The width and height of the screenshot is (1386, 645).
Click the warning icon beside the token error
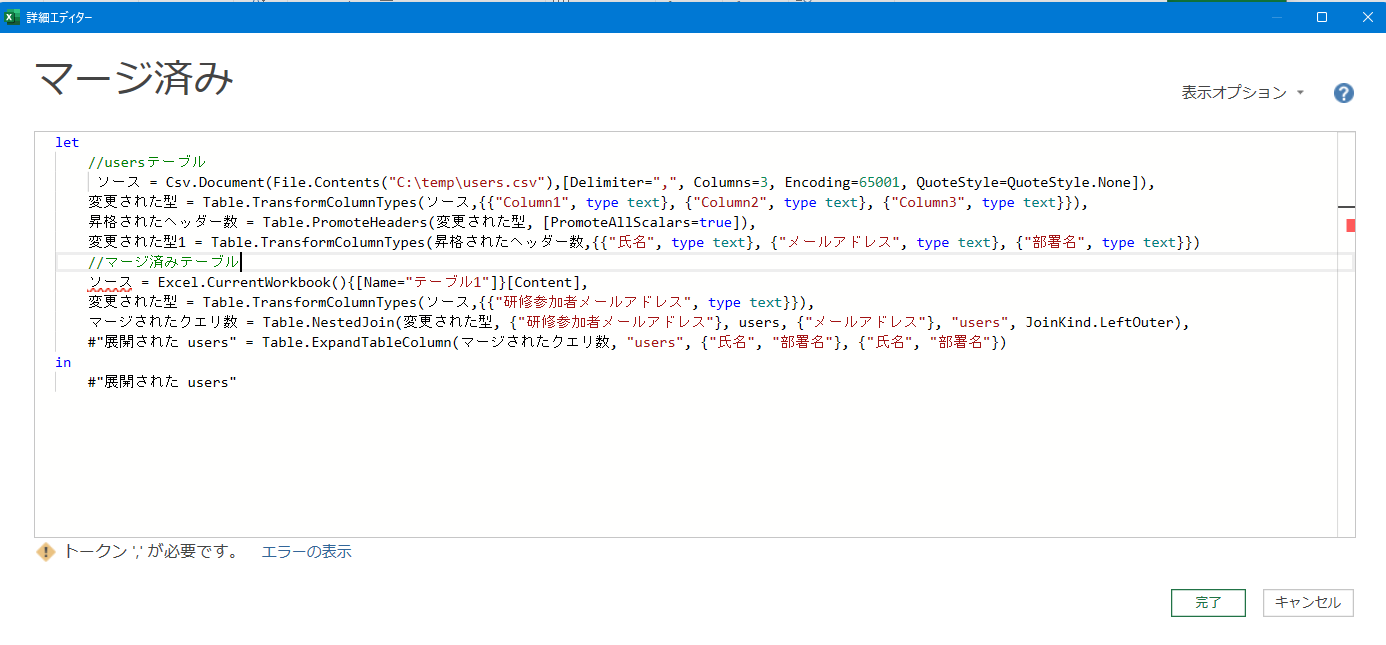[x=46, y=552]
